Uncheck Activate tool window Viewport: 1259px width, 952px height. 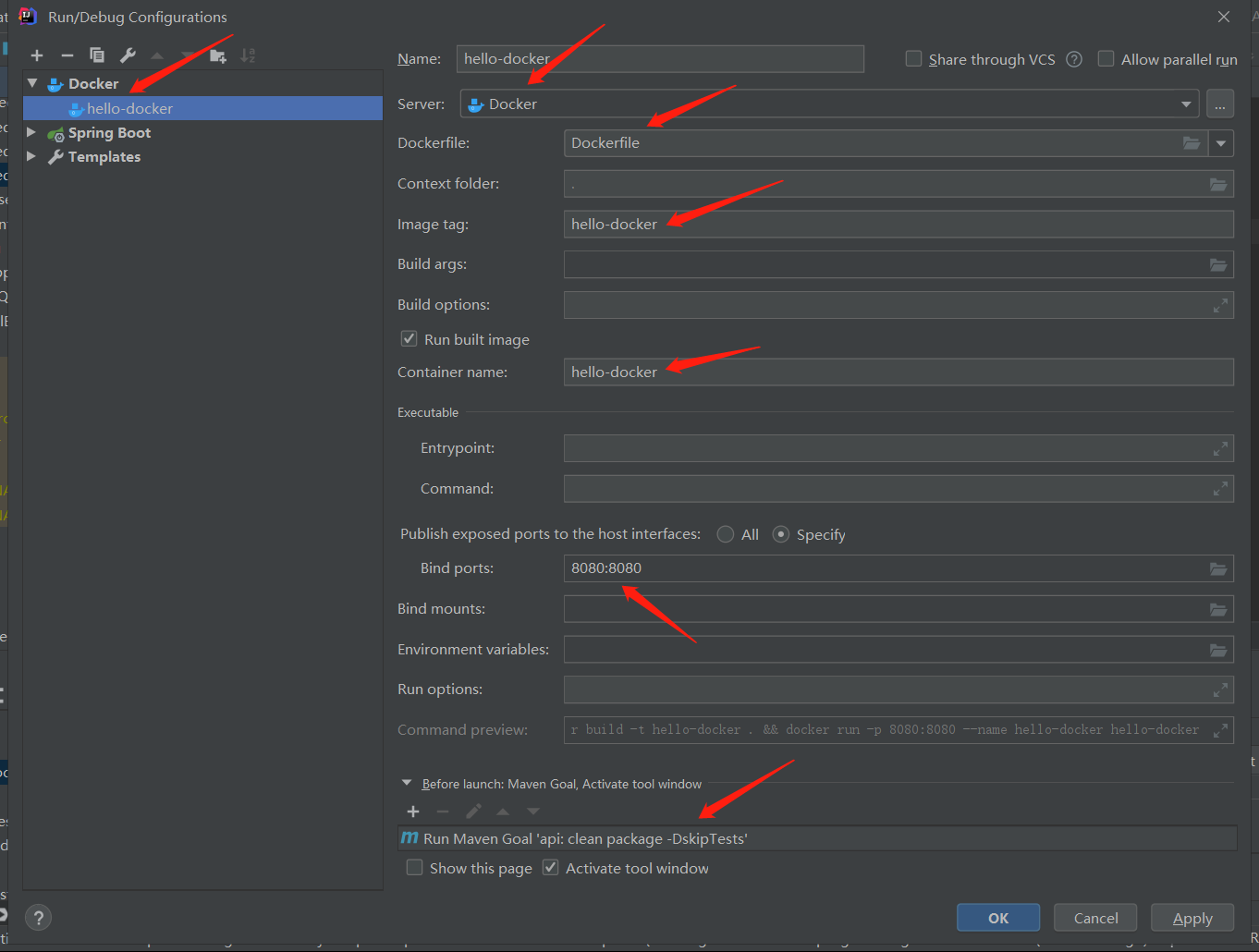(550, 867)
